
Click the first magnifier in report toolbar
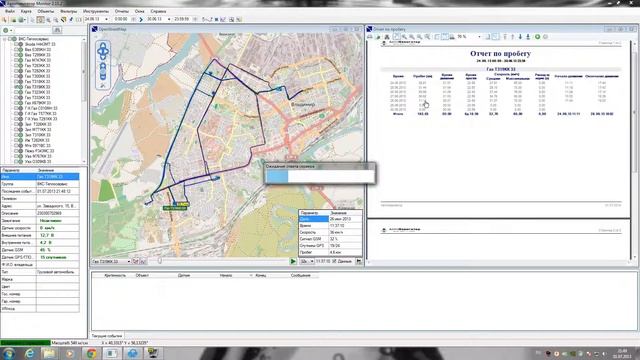(404, 37)
